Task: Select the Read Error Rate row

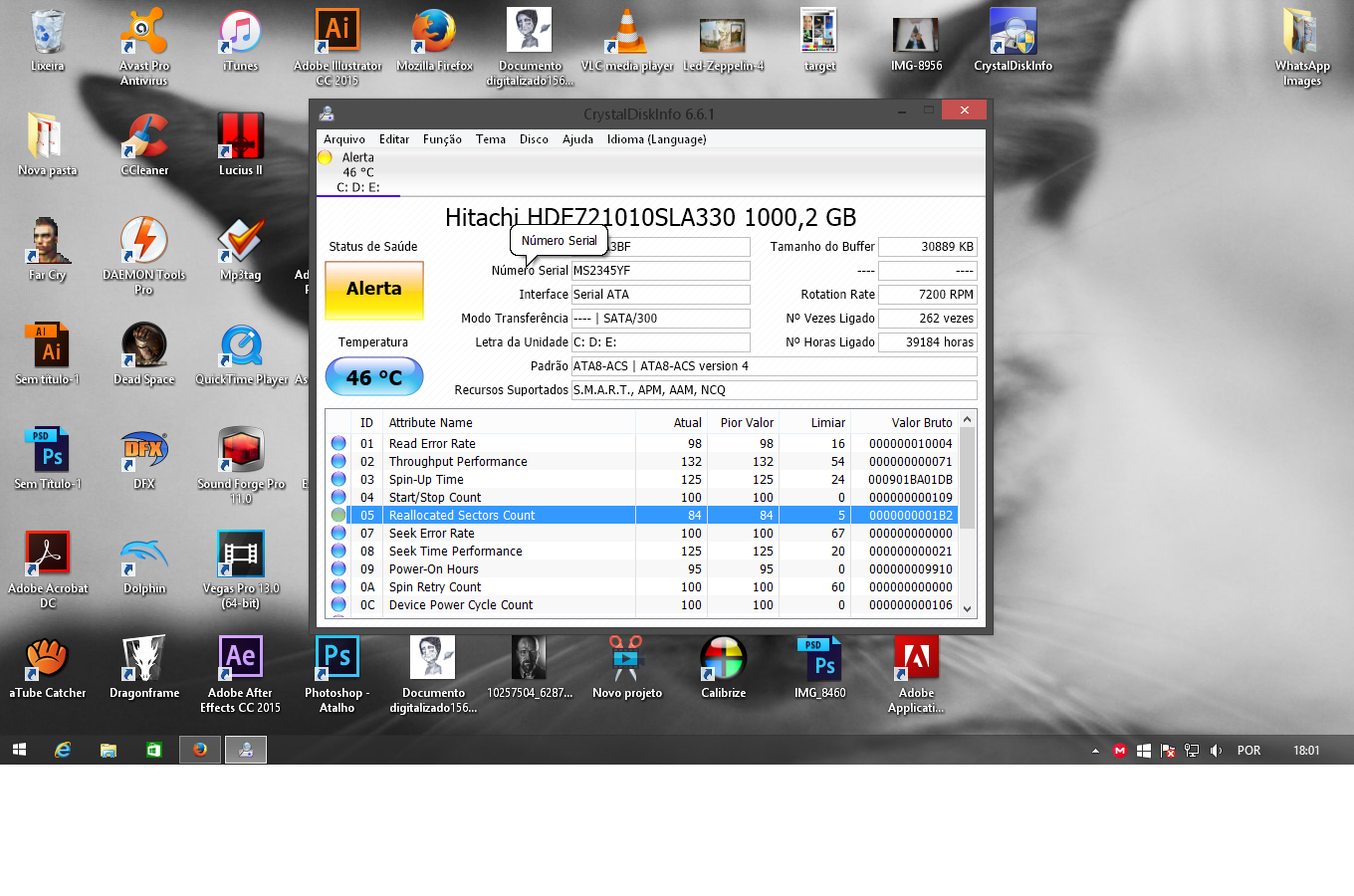Action: pyautogui.click(x=643, y=444)
